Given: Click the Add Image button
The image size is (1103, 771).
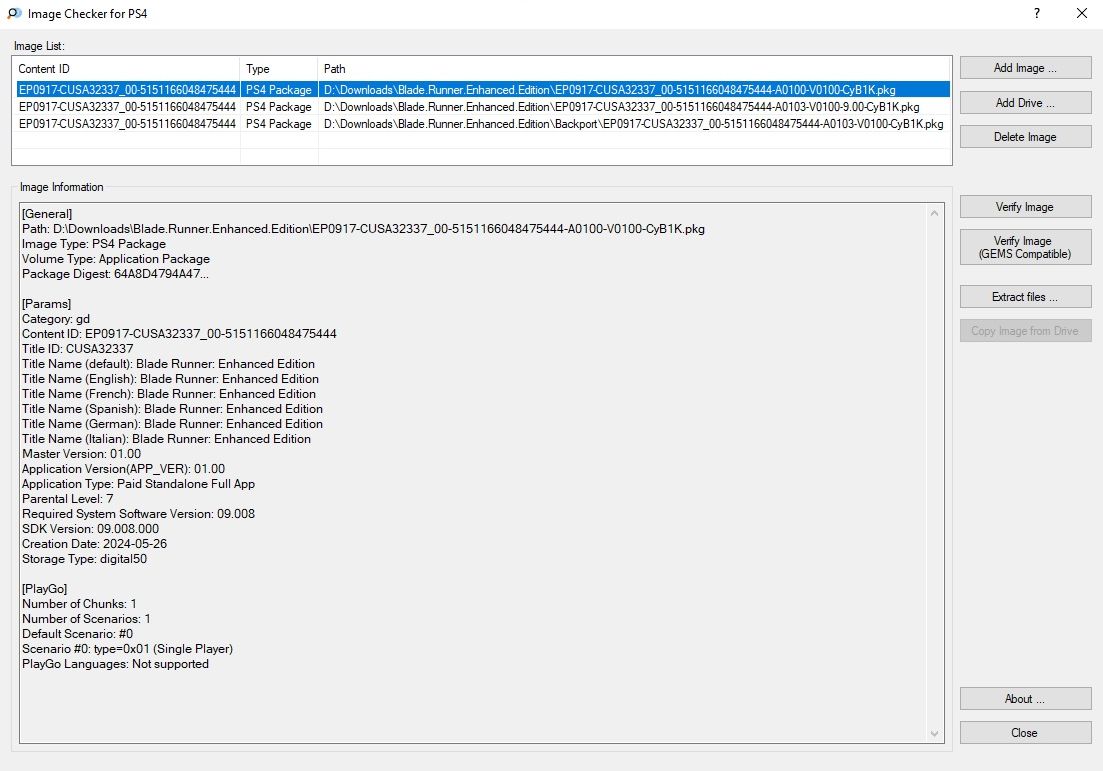Looking at the screenshot, I should click(x=1025, y=68).
